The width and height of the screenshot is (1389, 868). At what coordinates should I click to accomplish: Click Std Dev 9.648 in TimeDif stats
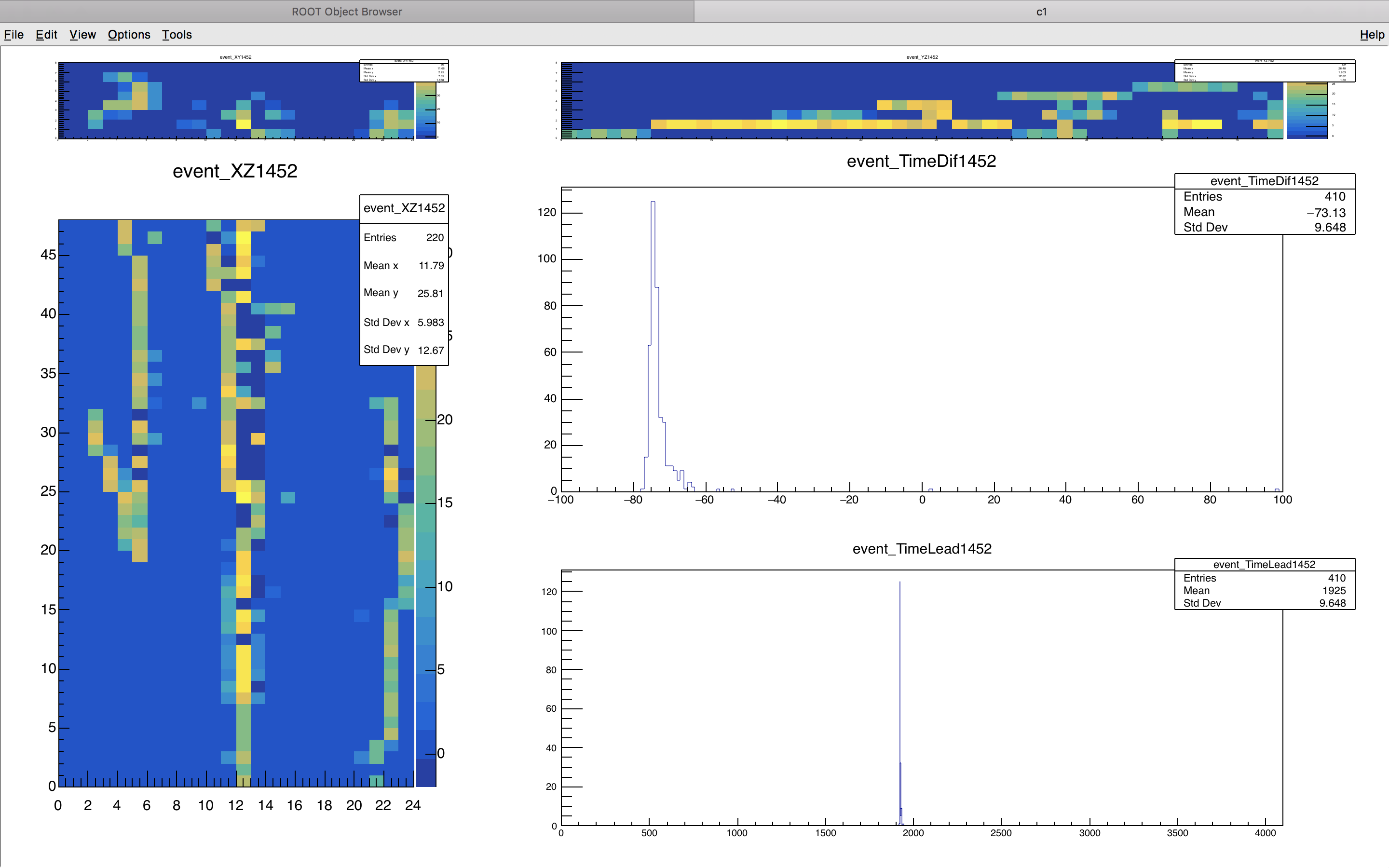[1265, 227]
